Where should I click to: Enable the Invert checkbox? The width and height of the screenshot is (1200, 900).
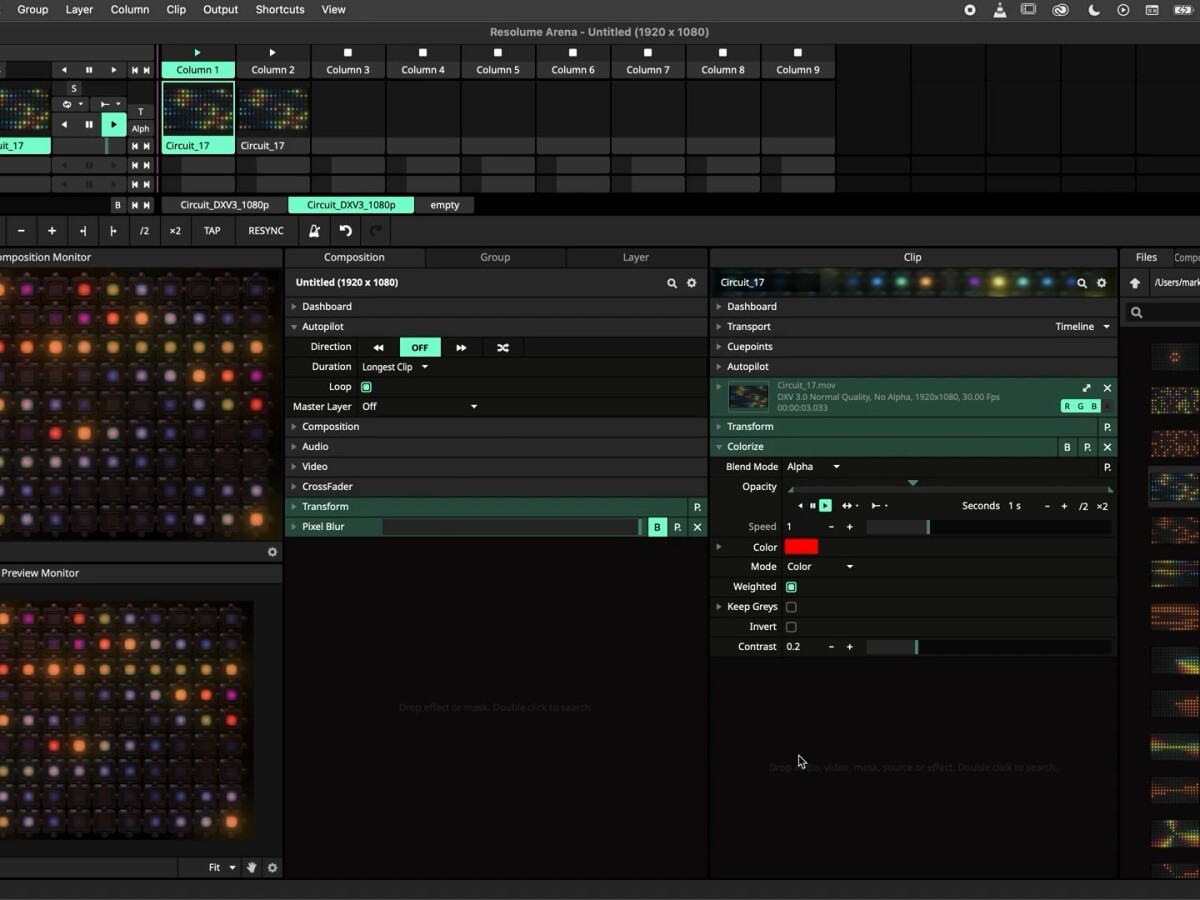791,627
